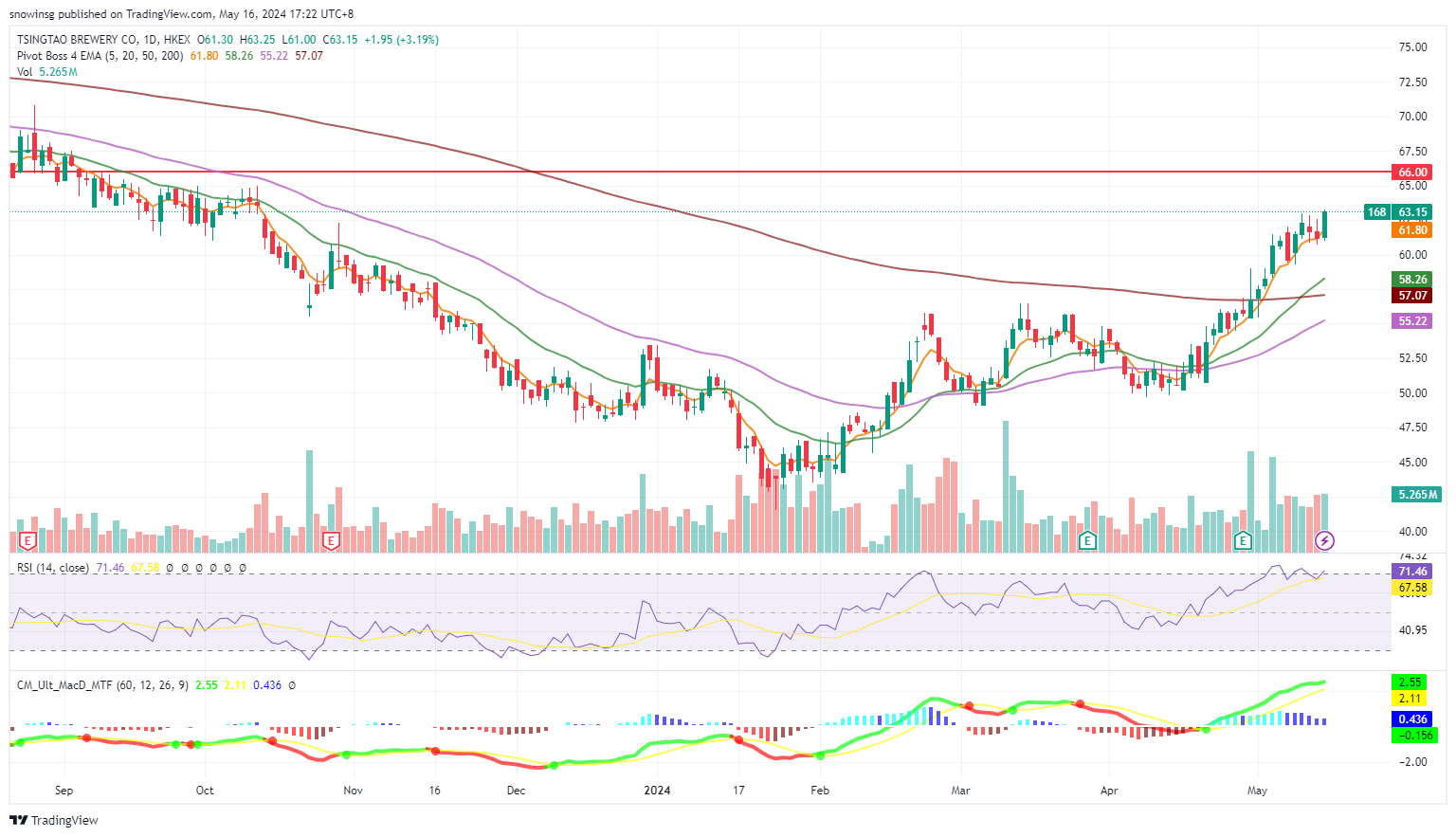The height and width of the screenshot is (837, 1456).
Task: Click the H63.25 high value in the legend
Action: point(257,40)
